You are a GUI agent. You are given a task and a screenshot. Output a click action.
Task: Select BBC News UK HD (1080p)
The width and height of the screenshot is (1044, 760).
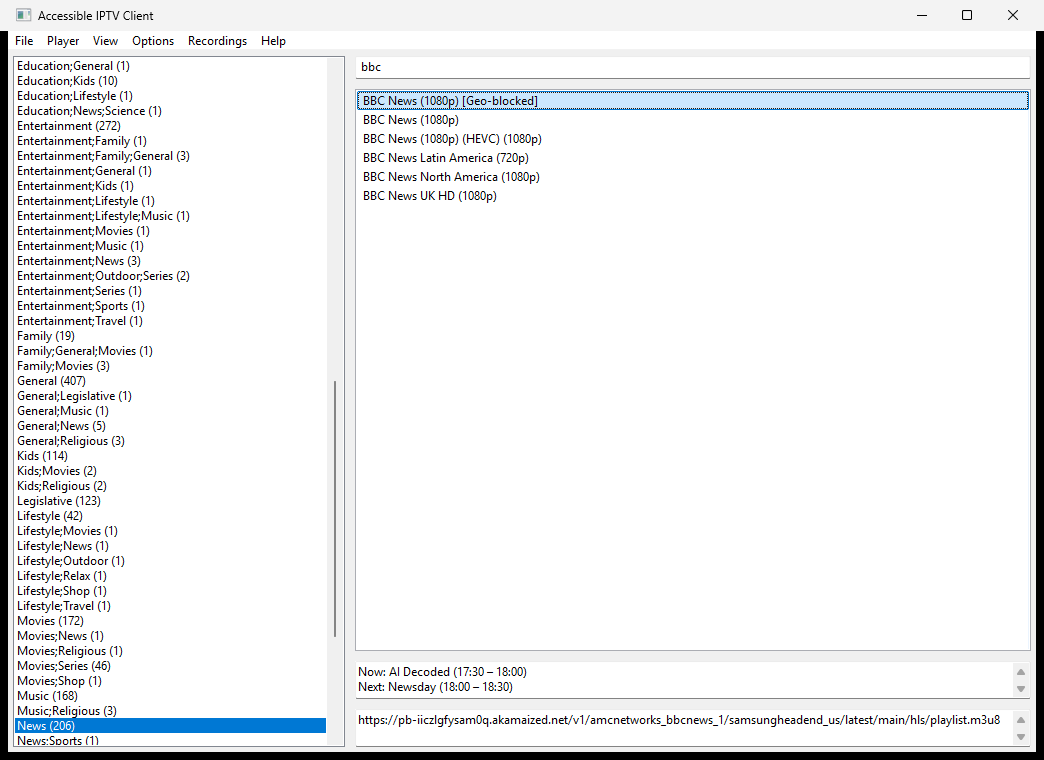point(692,196)
